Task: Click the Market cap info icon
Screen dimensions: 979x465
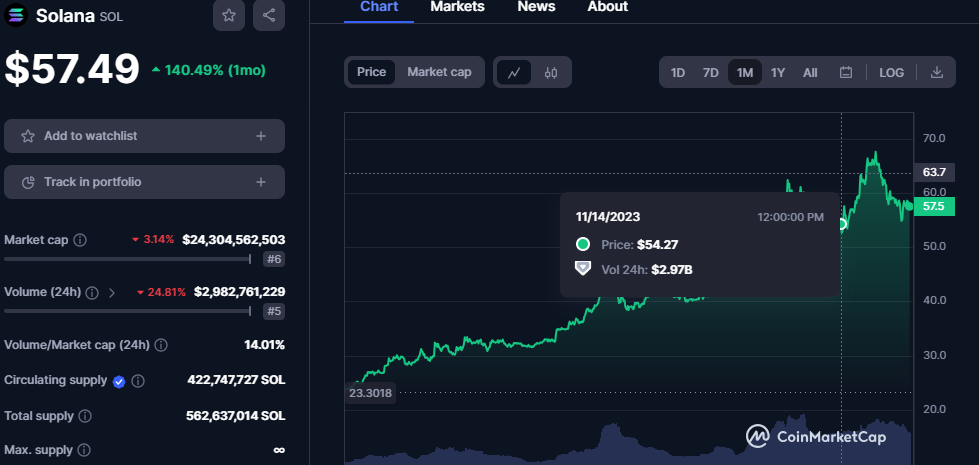Action: pos(80,240)
